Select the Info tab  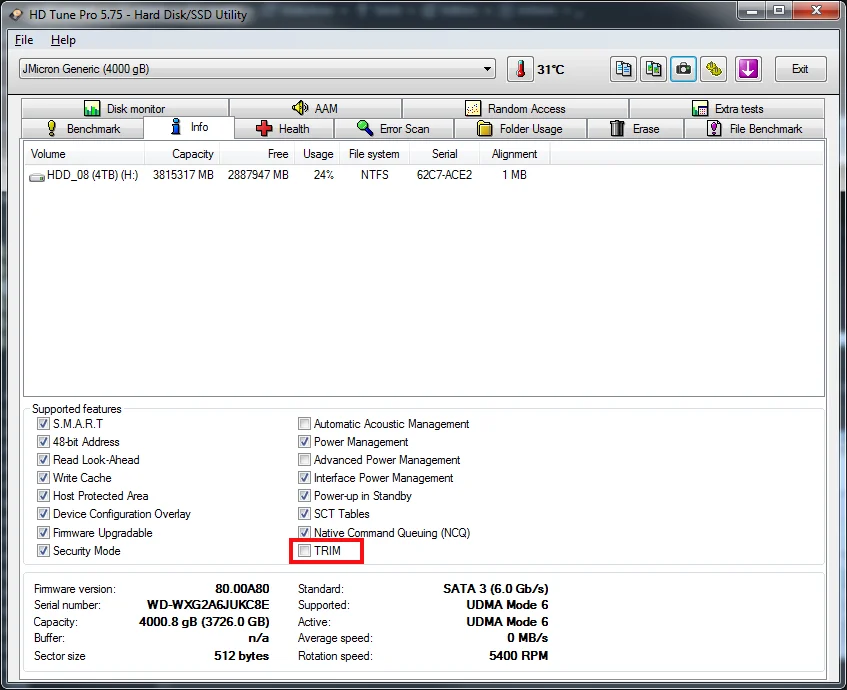click(x=189, y=127)
